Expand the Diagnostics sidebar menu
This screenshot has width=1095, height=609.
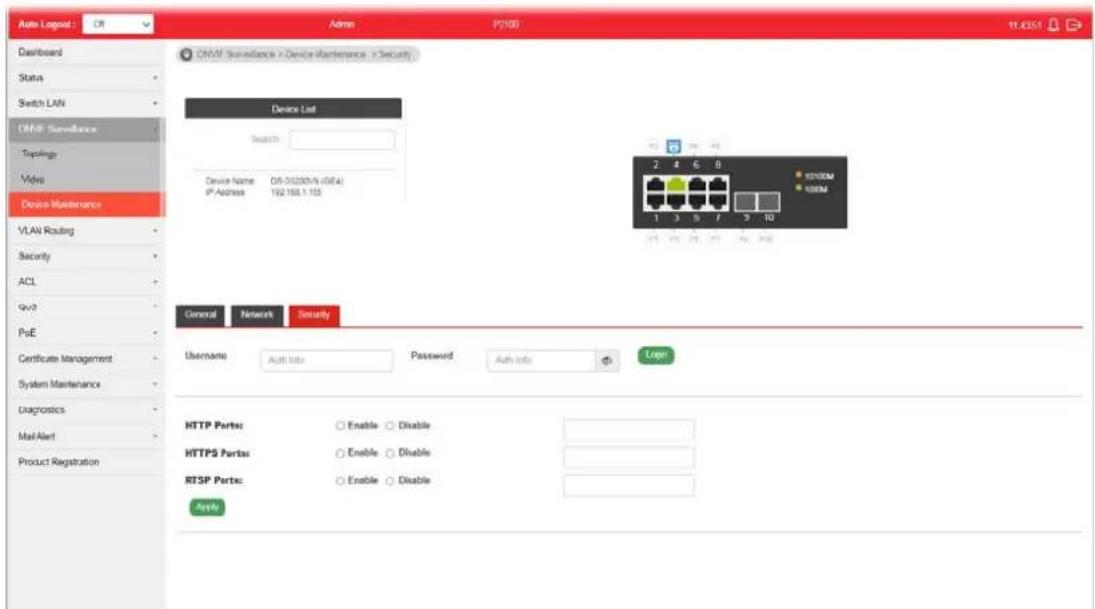[x=87, y=410]
